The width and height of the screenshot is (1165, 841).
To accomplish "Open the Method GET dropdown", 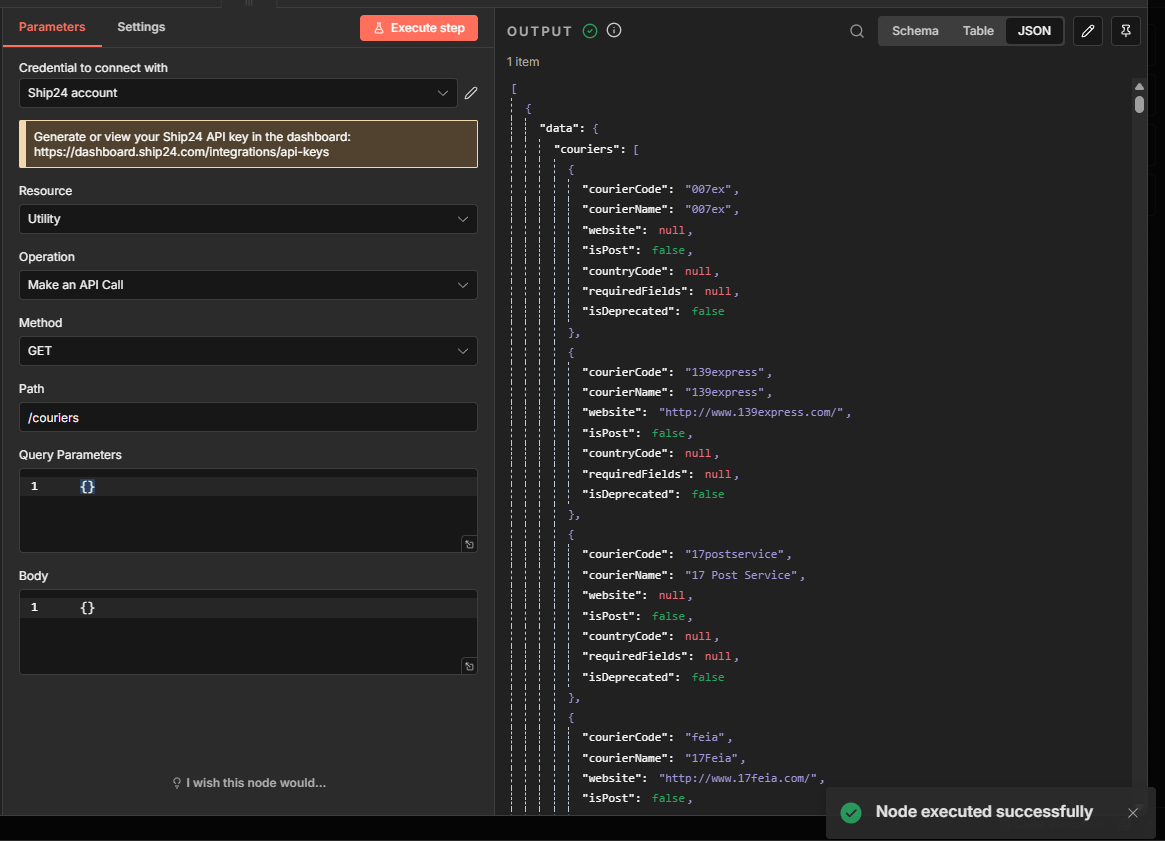I will pyautogui.click(x=247, y=351).
